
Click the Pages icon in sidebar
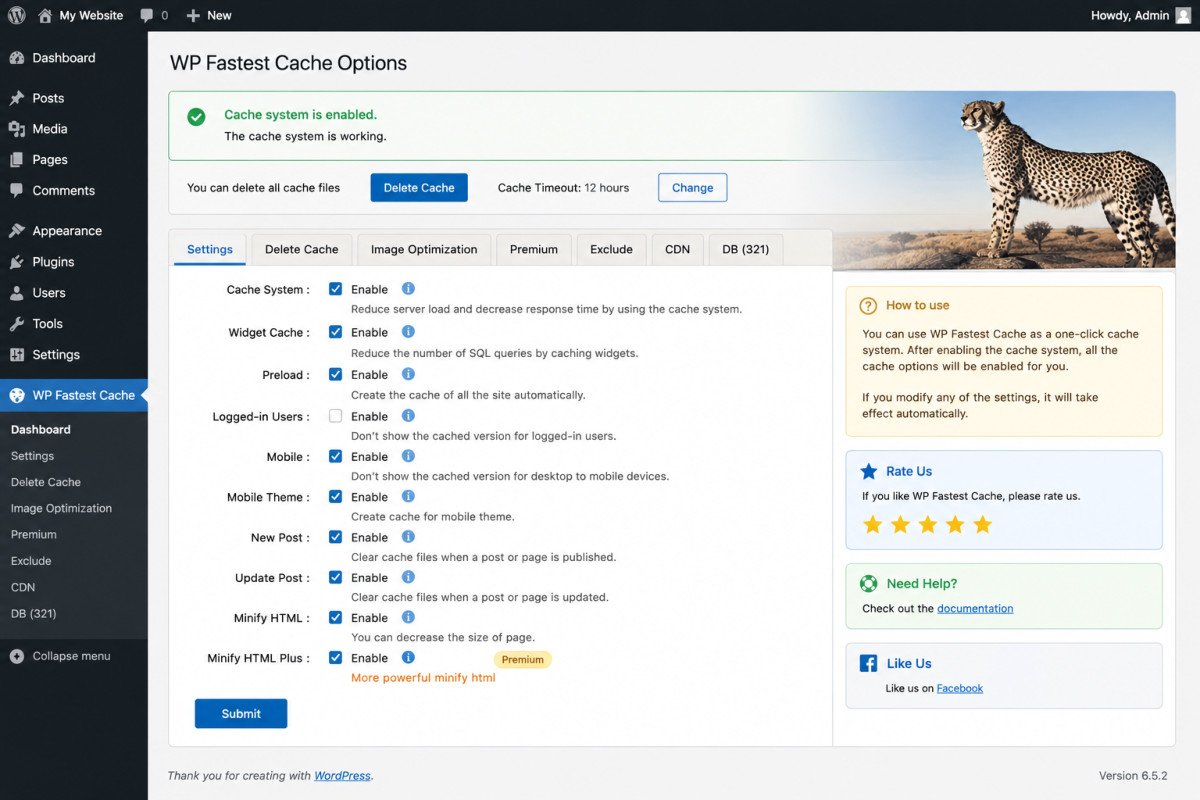pyautogui.click(x=17, y=160)
